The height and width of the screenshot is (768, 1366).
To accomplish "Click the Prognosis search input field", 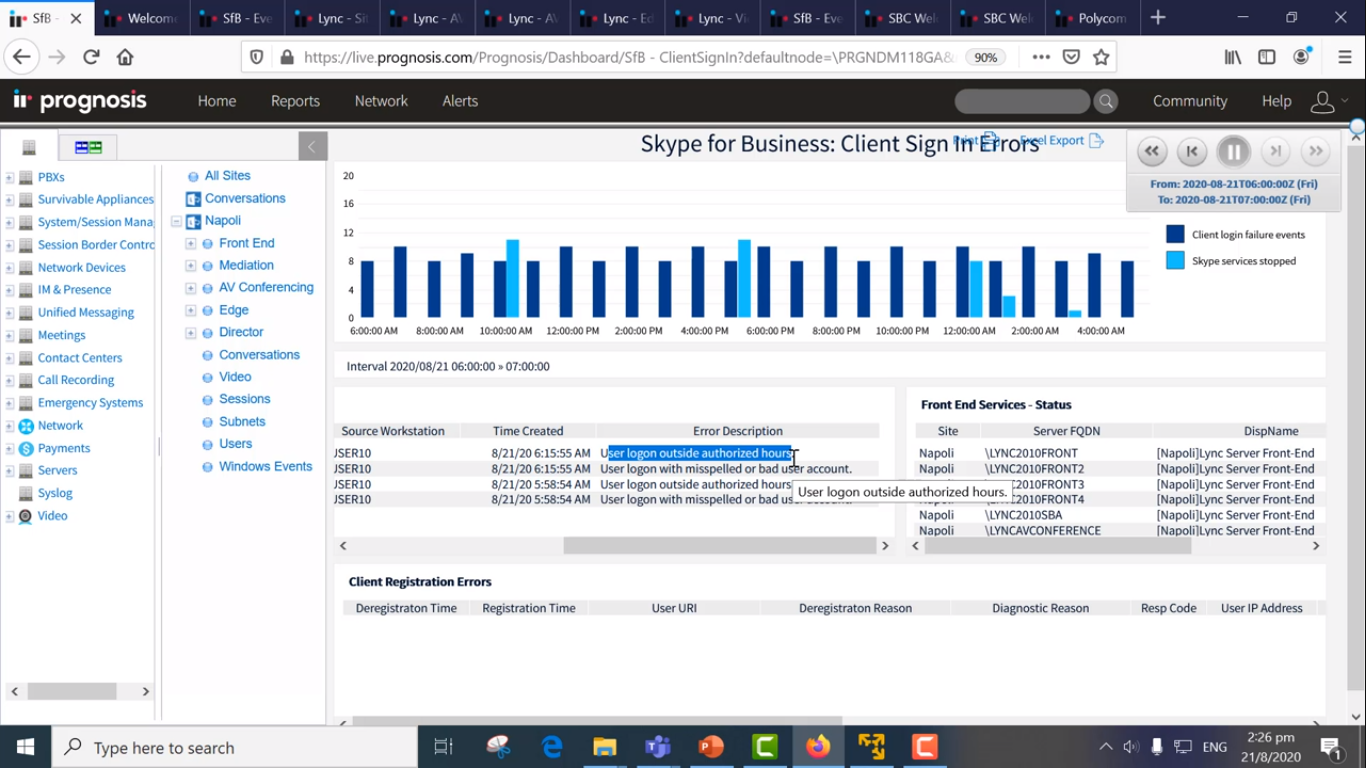I will (1022, 101).
